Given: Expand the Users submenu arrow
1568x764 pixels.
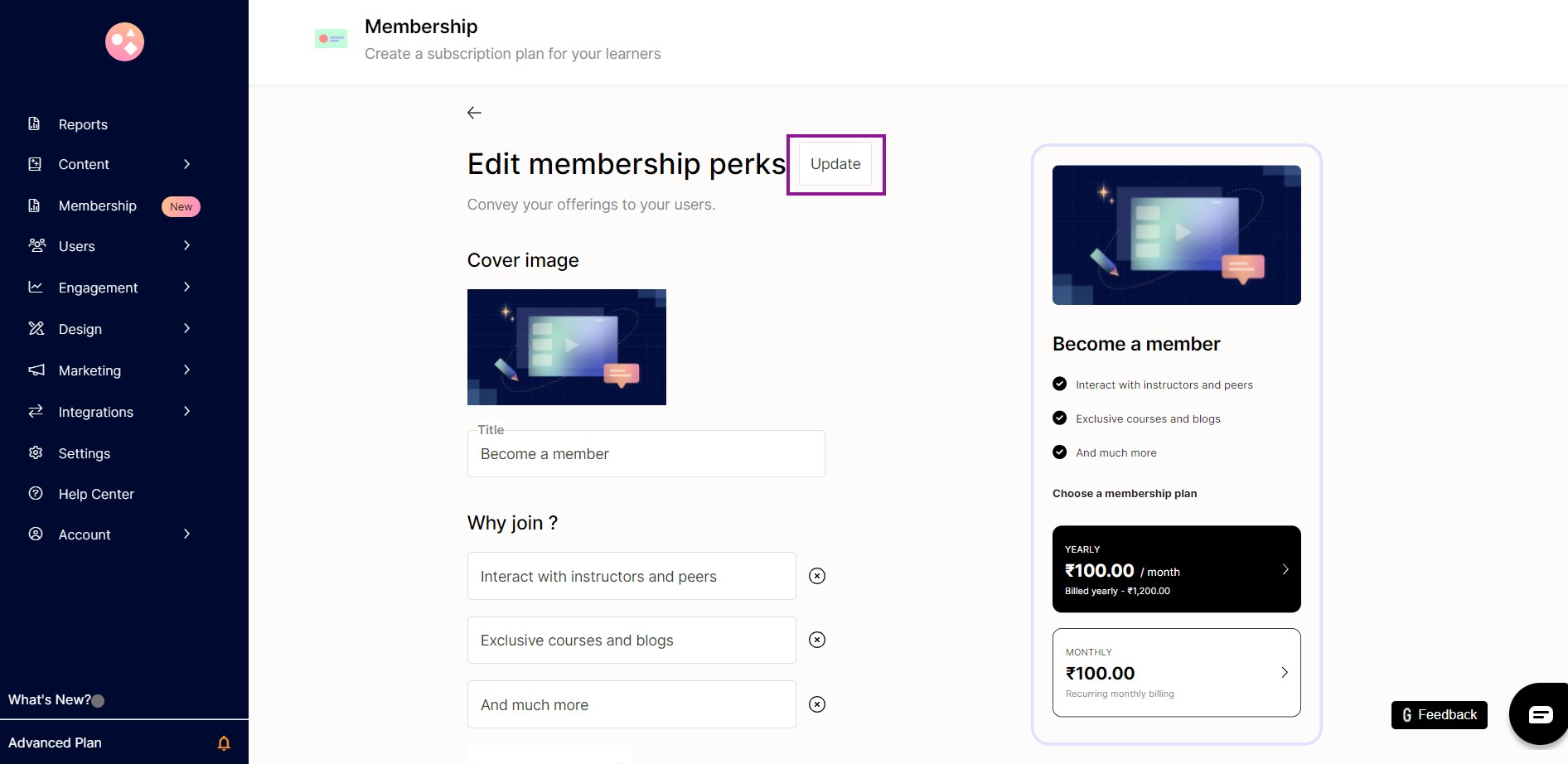Looking at the screenshot, I should point(186,245).
